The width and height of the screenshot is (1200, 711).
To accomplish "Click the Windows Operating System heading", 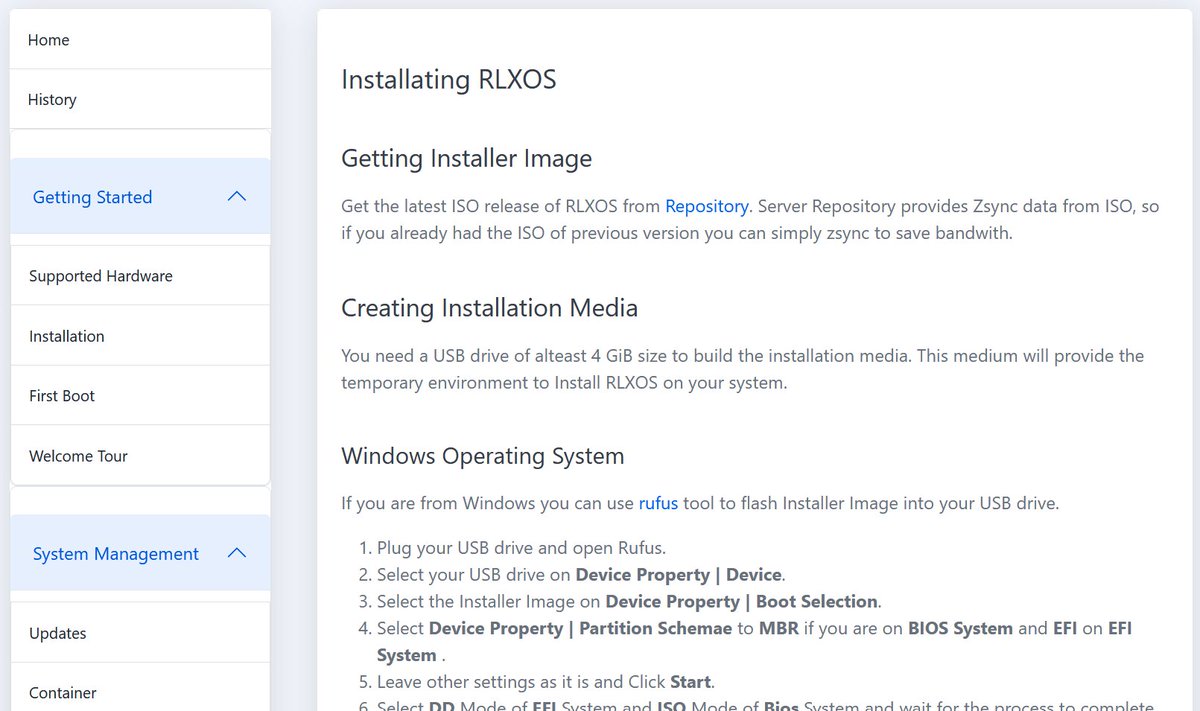I will pos(483,455).
